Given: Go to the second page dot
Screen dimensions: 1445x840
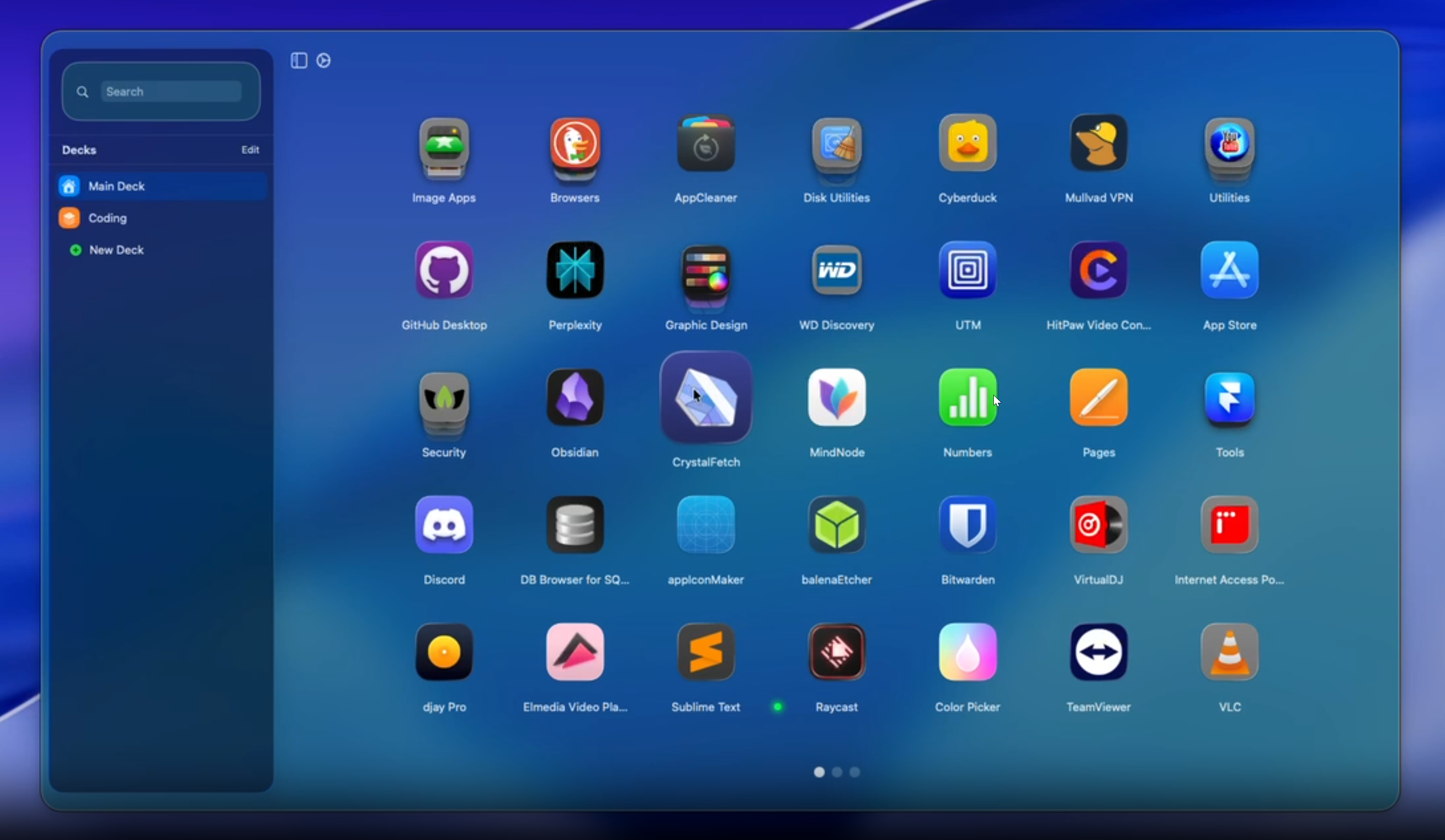Looking at the screenshot, I should (837, 772).
